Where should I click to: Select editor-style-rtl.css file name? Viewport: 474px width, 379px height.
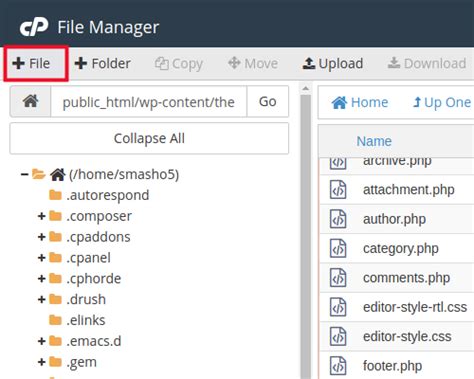coord(415,307)
